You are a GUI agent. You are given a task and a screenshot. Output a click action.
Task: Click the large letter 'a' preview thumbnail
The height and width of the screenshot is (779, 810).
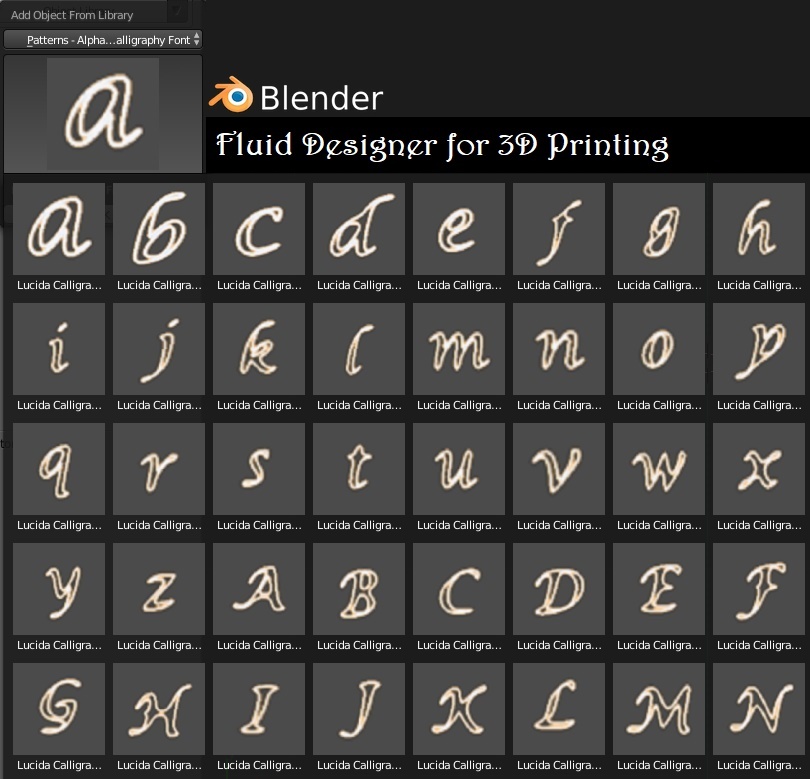(x=102, y=114)
